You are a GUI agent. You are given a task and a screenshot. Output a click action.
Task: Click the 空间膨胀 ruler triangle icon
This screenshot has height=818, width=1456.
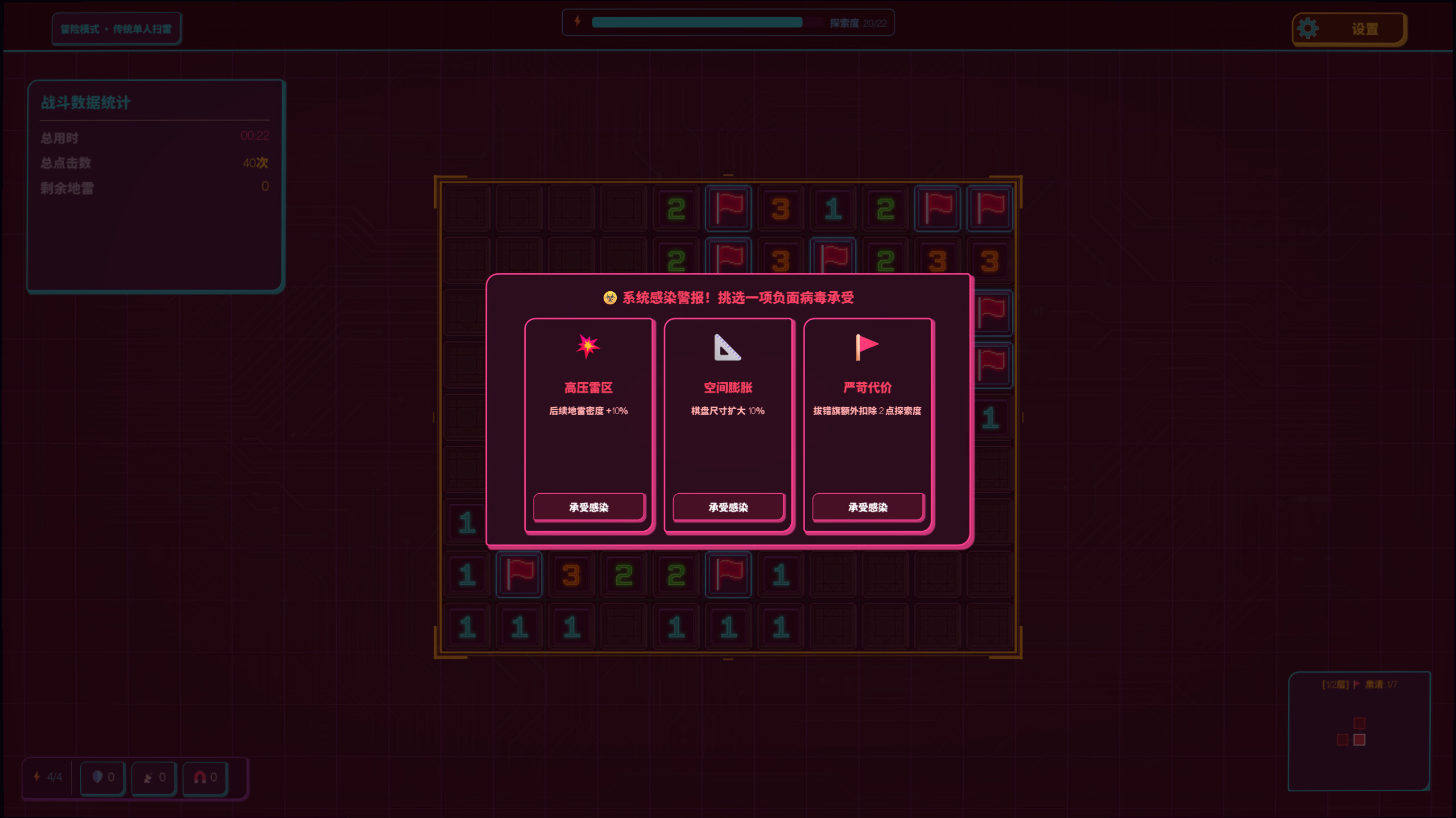[727, 348]
